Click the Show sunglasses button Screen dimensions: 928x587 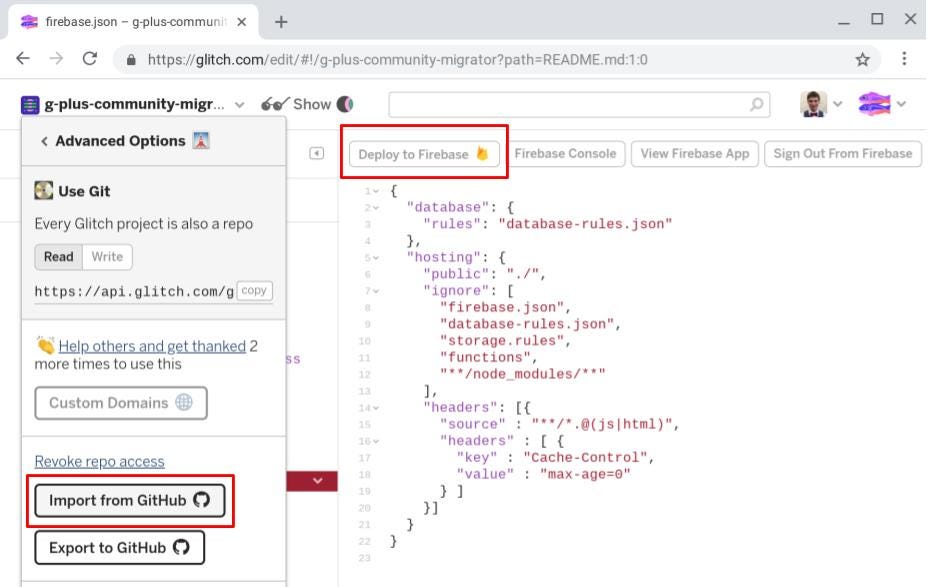pos(296,104)
